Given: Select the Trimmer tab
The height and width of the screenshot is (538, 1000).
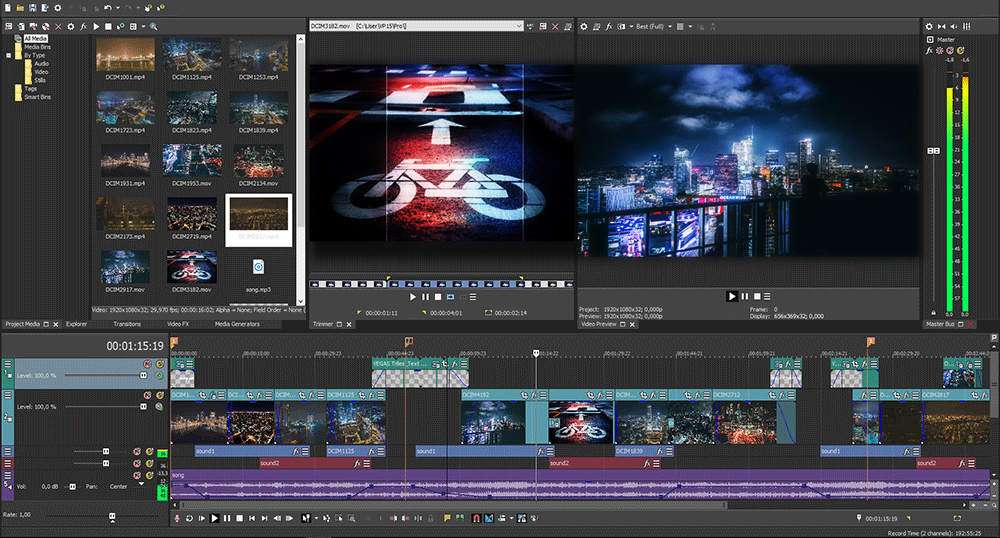Looking at the screenshot, I should [323, 324].
